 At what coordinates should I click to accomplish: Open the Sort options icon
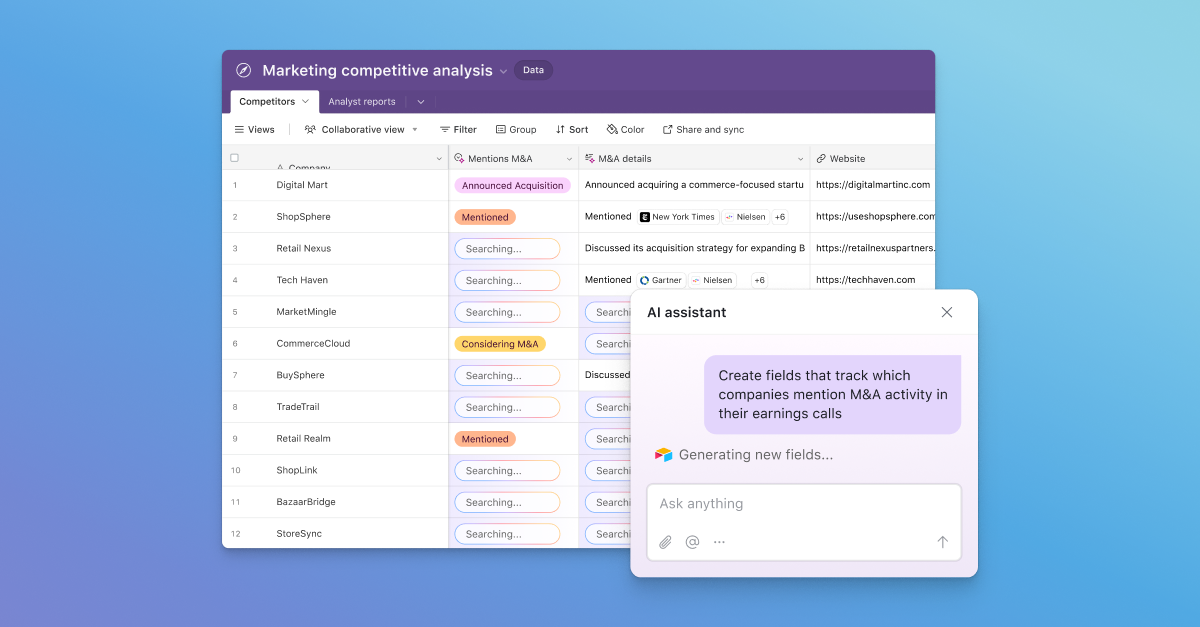[558, 129]
